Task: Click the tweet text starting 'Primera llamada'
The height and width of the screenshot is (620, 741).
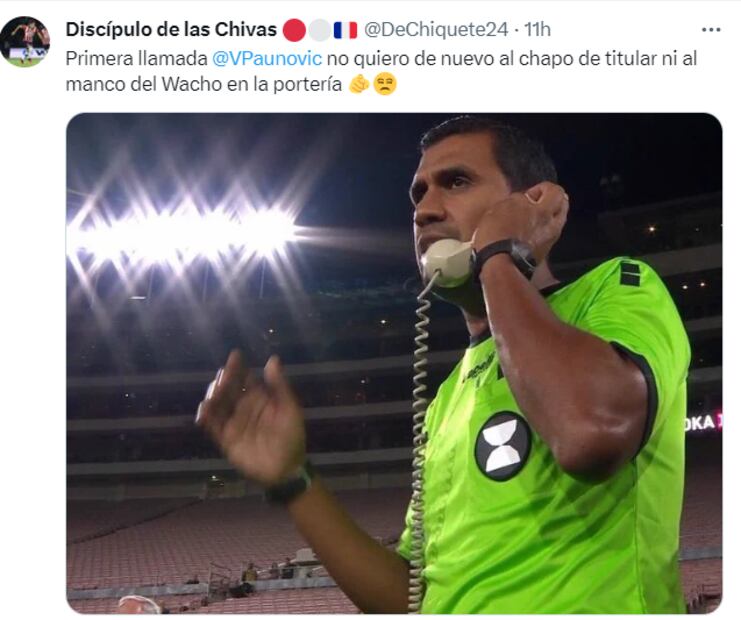Action: pos(381,71)
